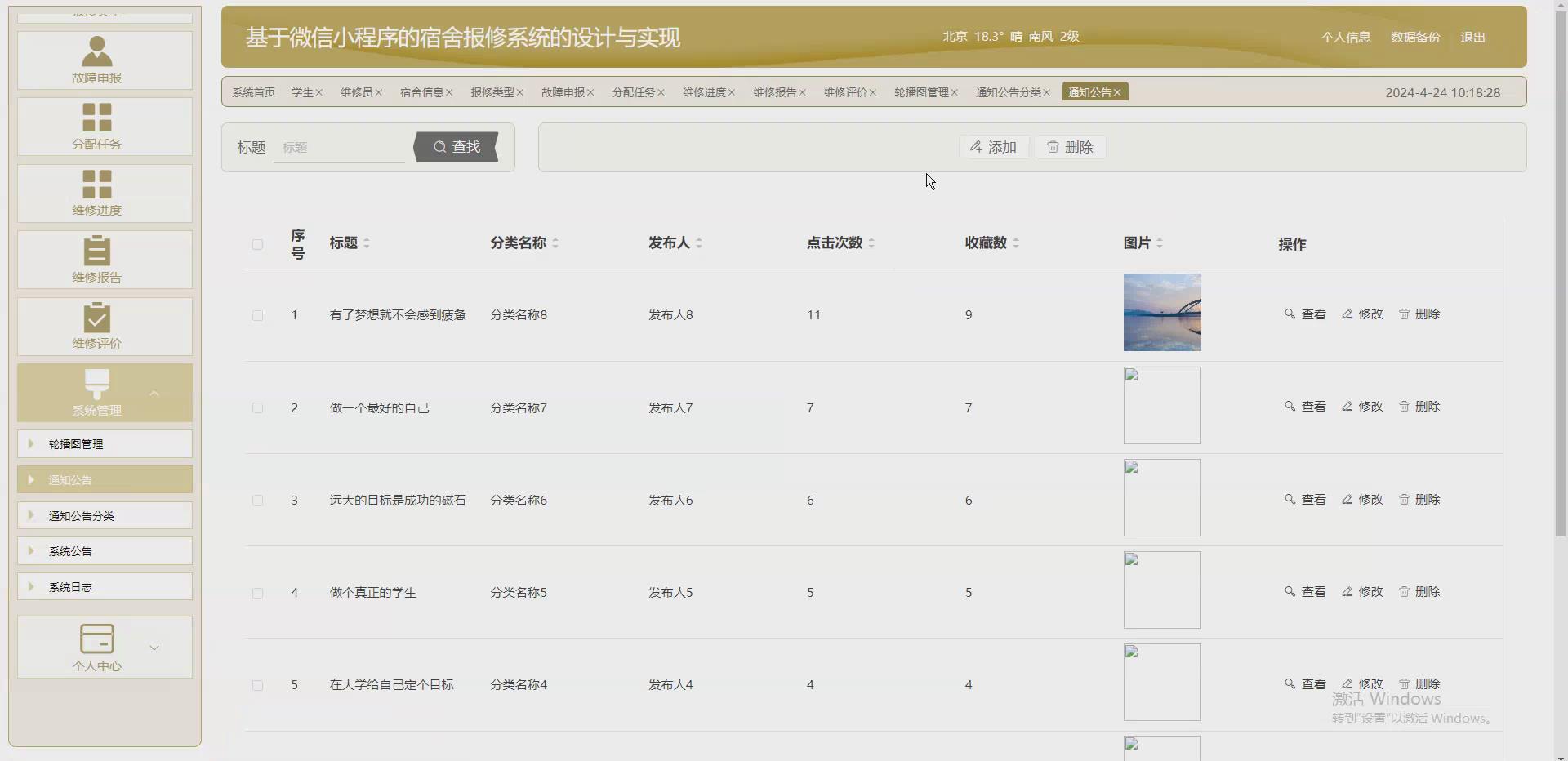
Task: Switch to the 维修员 tab
Action: pos(357,91)
